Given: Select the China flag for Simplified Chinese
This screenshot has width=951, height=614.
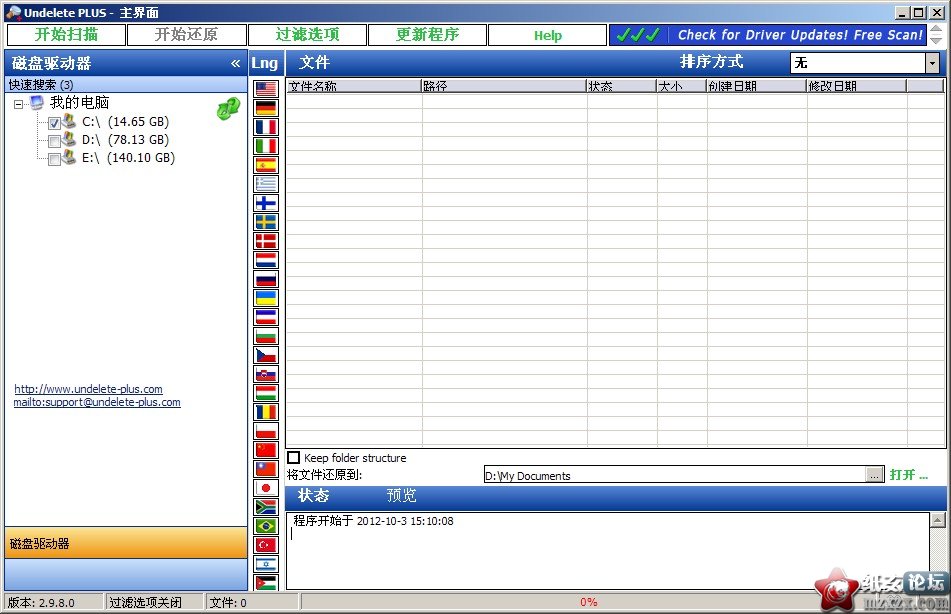Looking at the screenshot, I should pyautogui.click(x=266, y=450).
